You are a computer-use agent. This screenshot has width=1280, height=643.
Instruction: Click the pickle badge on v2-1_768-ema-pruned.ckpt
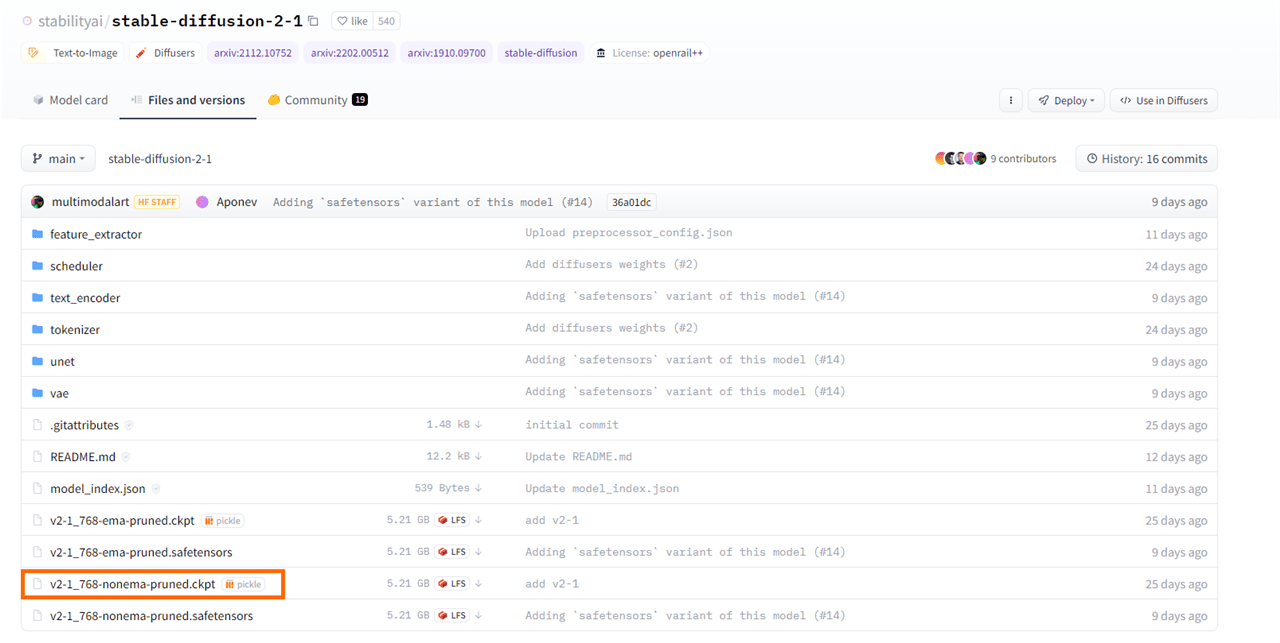223,520
